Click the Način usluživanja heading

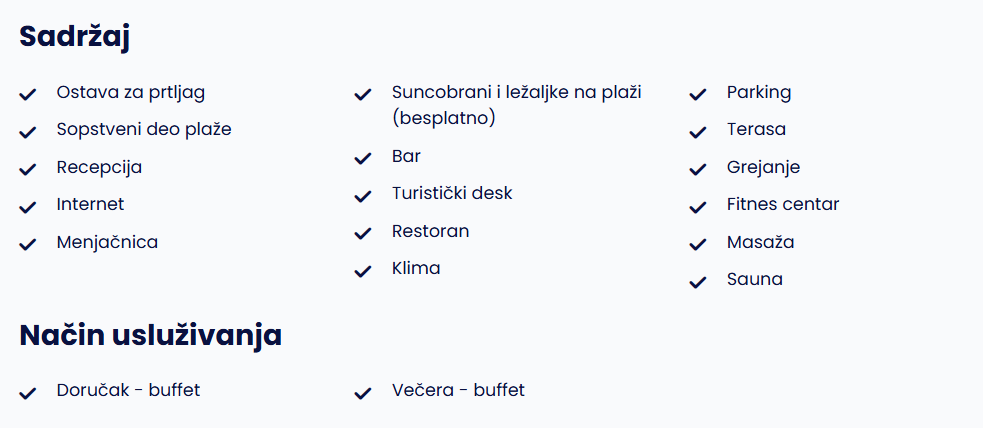150,335
